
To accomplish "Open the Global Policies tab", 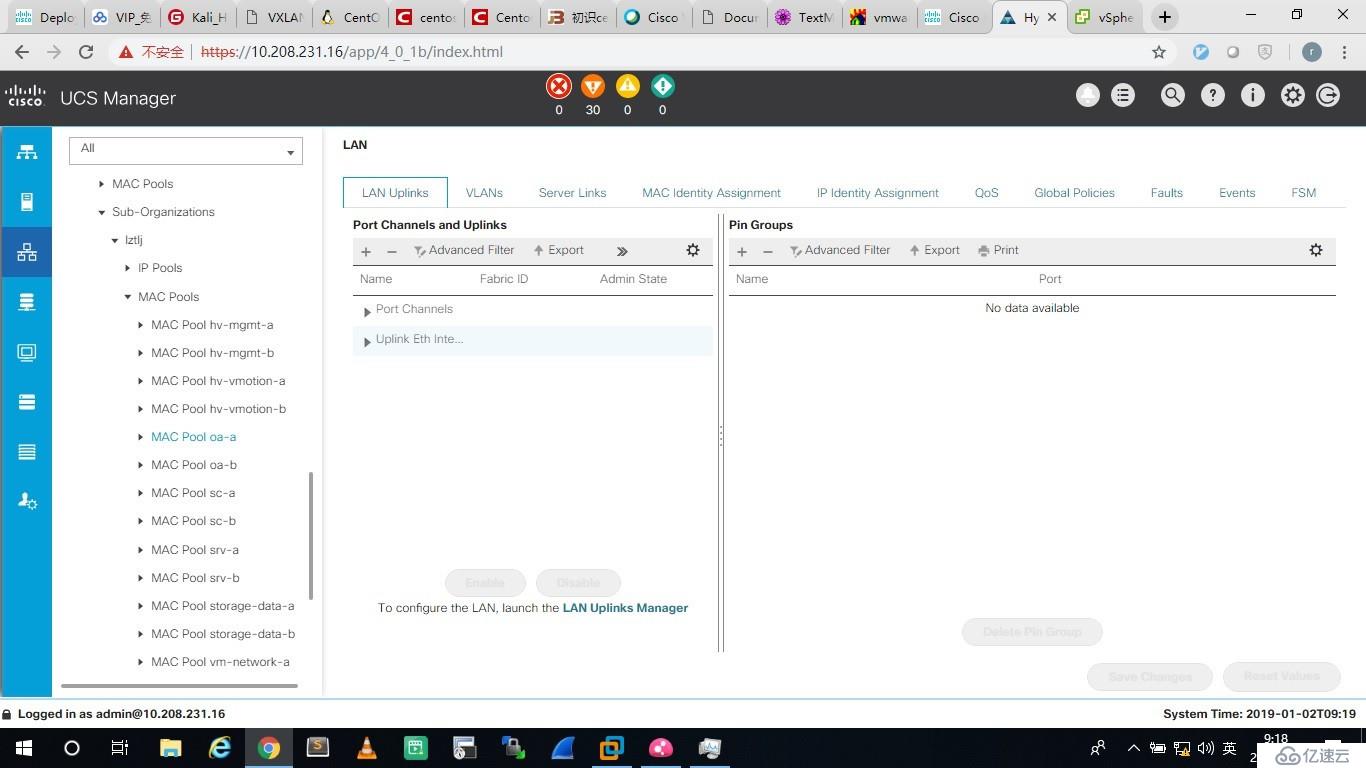I will pyautogui.click(x=1074, y=193).
